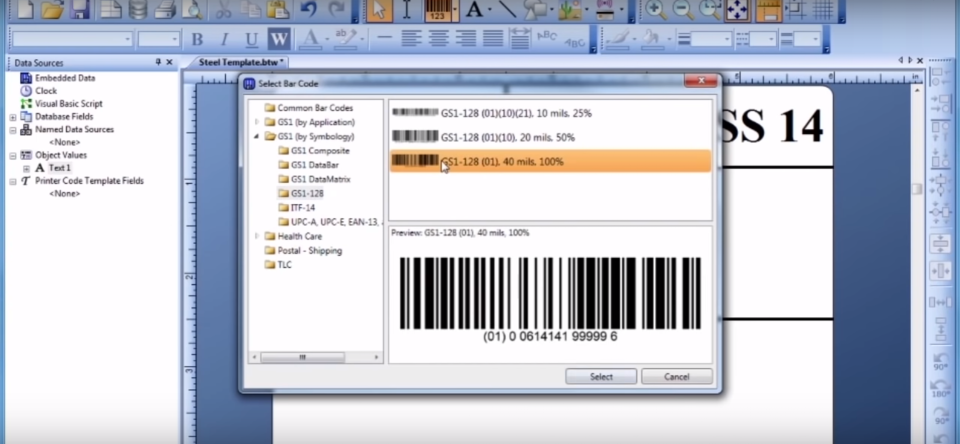Toggle Bold formatting

197,40
